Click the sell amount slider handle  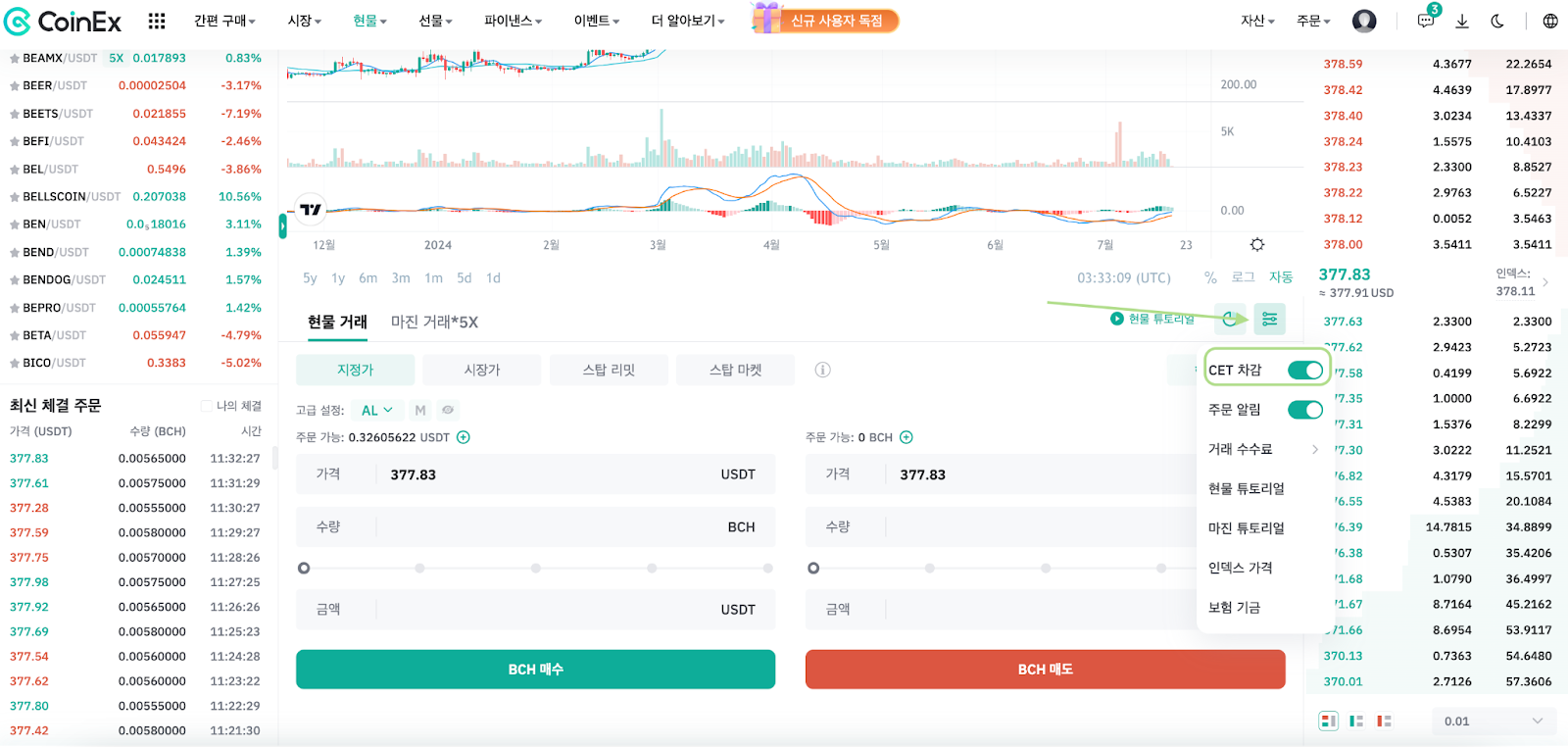pyautogui.click(x=813, y=568)
